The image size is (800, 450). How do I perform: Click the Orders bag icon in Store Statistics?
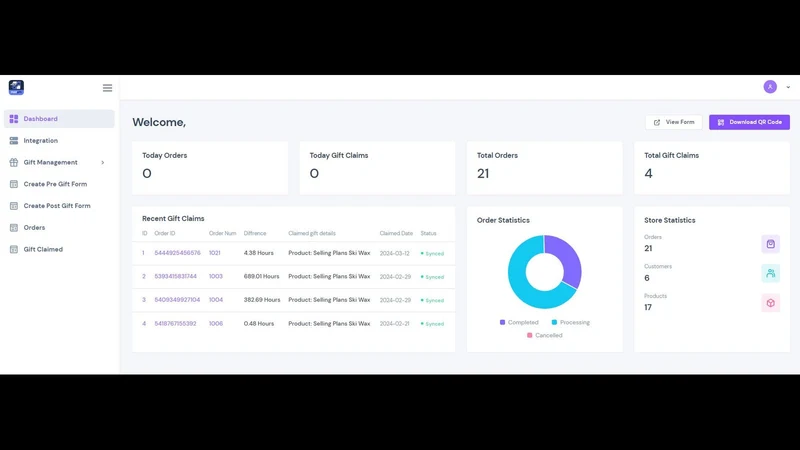click(x=770, y=244)
